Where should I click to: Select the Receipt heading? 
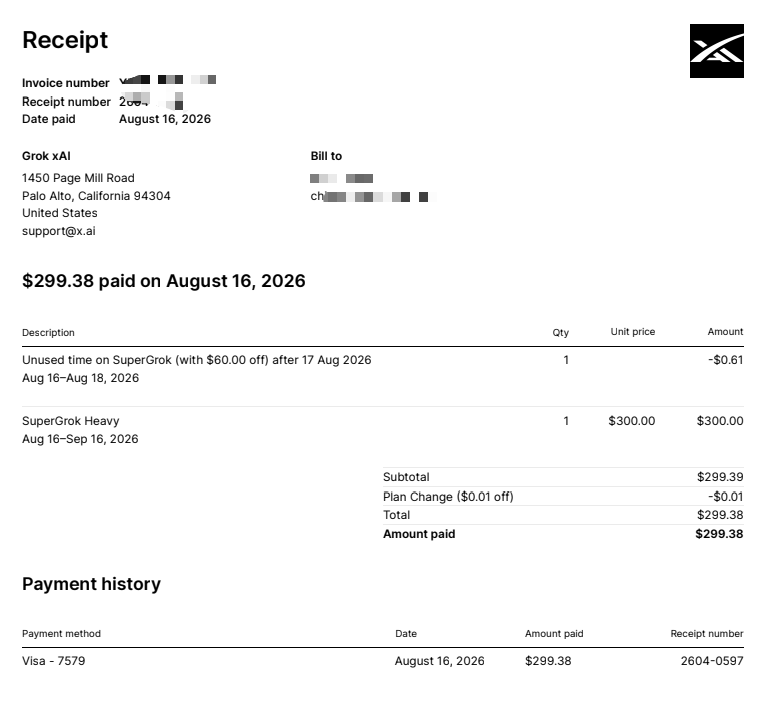(x=65, y=40)
